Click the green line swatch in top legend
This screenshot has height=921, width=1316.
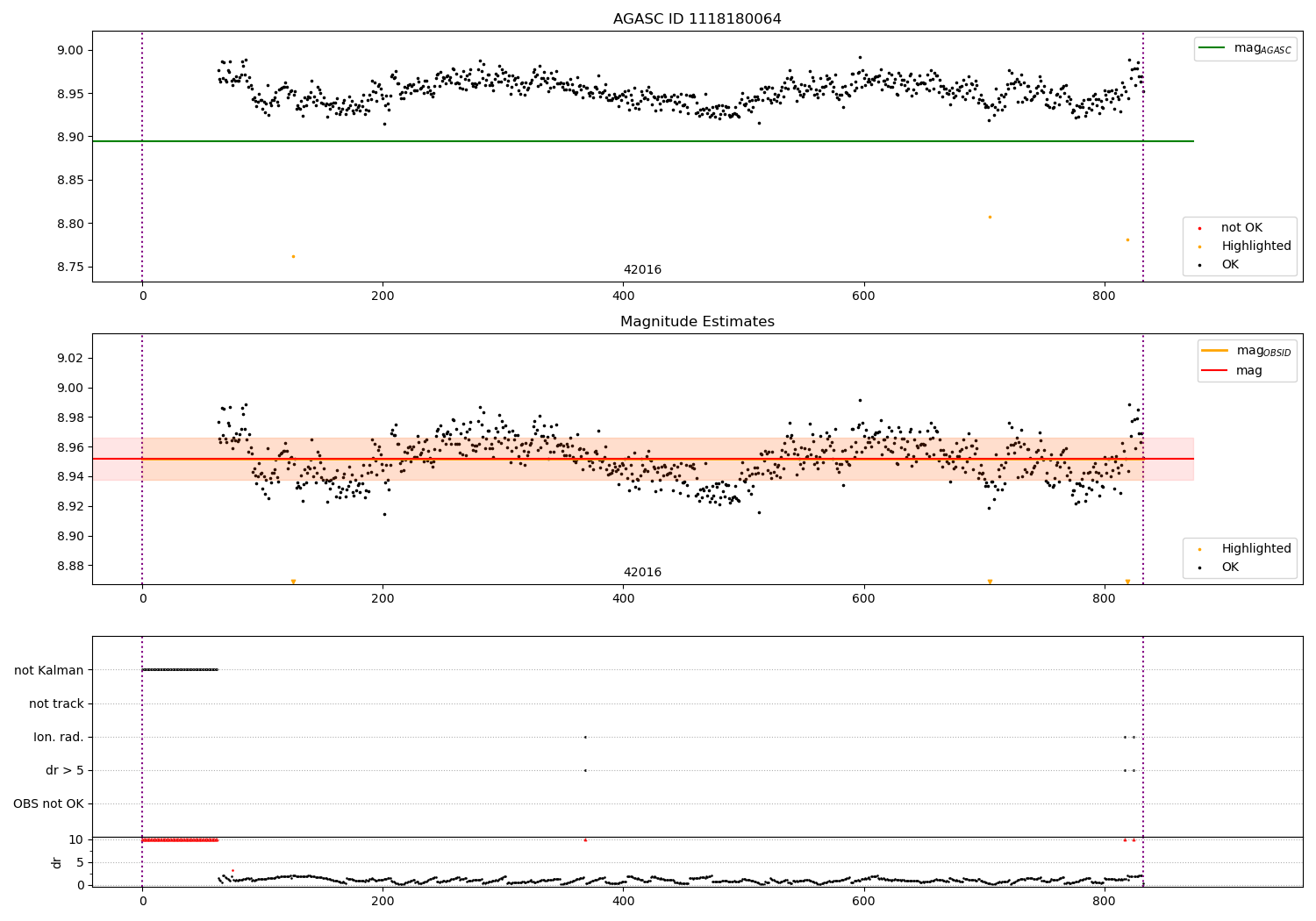click(1212, 48)
